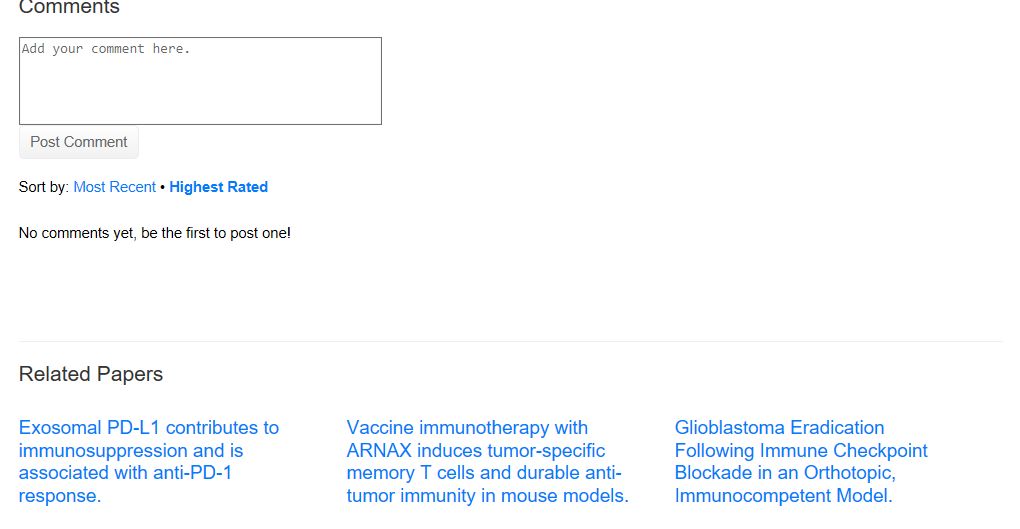1020x529 pixels.
Task: Sort comments by Highest Rated
Action: coord(218,187)
